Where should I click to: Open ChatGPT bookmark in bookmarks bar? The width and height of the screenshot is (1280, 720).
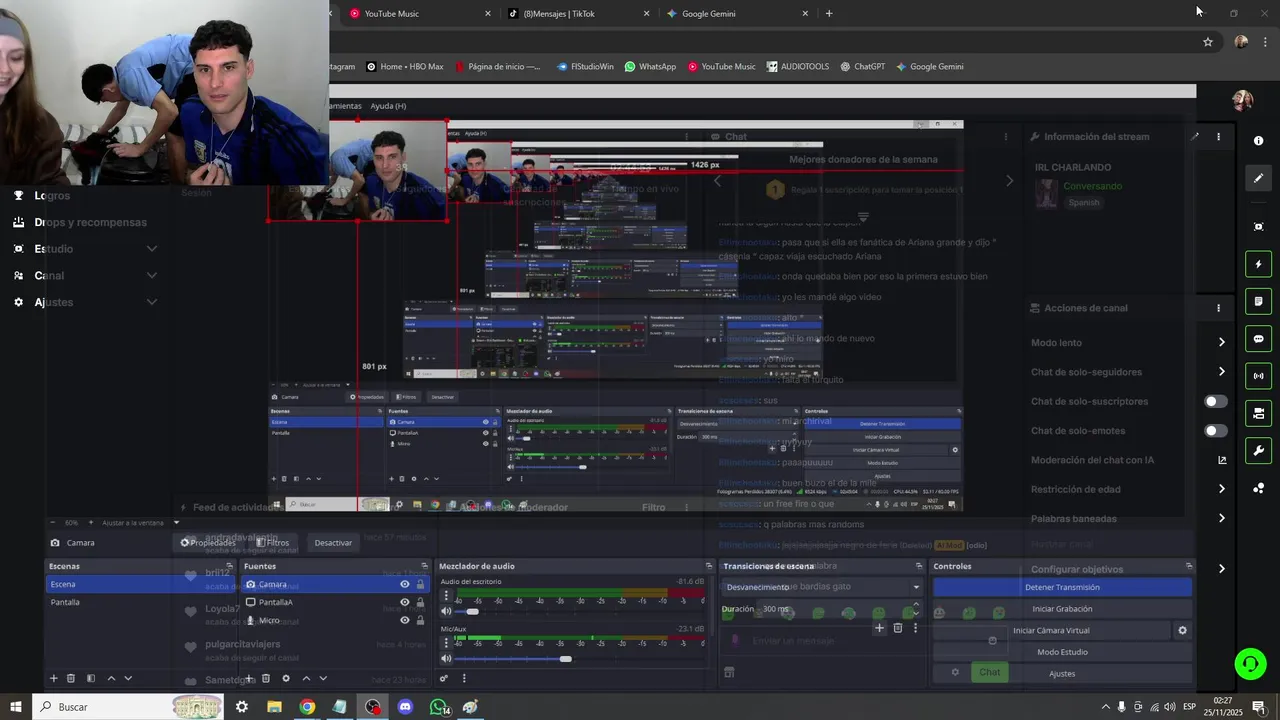pos(863,67)
